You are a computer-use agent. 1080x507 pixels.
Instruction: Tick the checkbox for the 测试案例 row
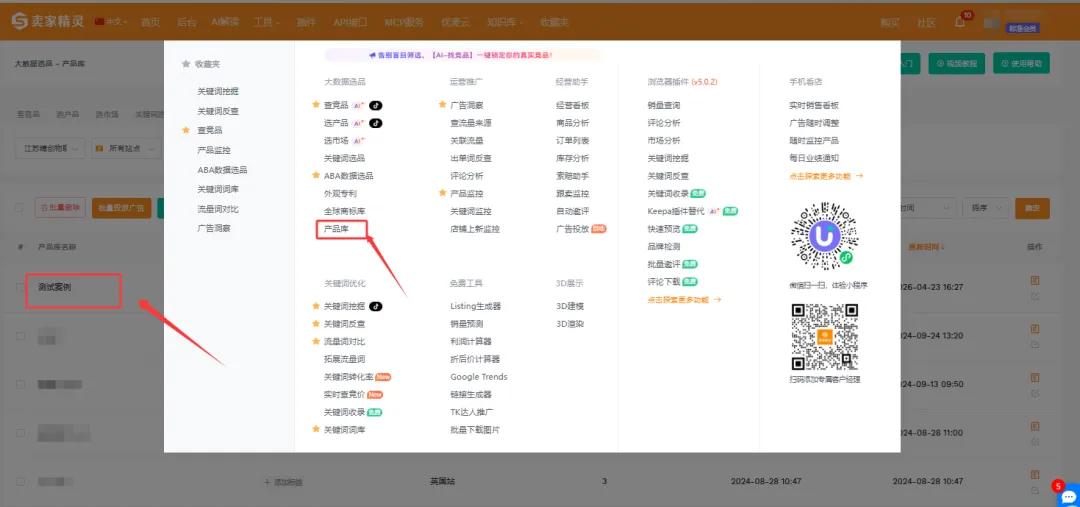coord(20,288)
